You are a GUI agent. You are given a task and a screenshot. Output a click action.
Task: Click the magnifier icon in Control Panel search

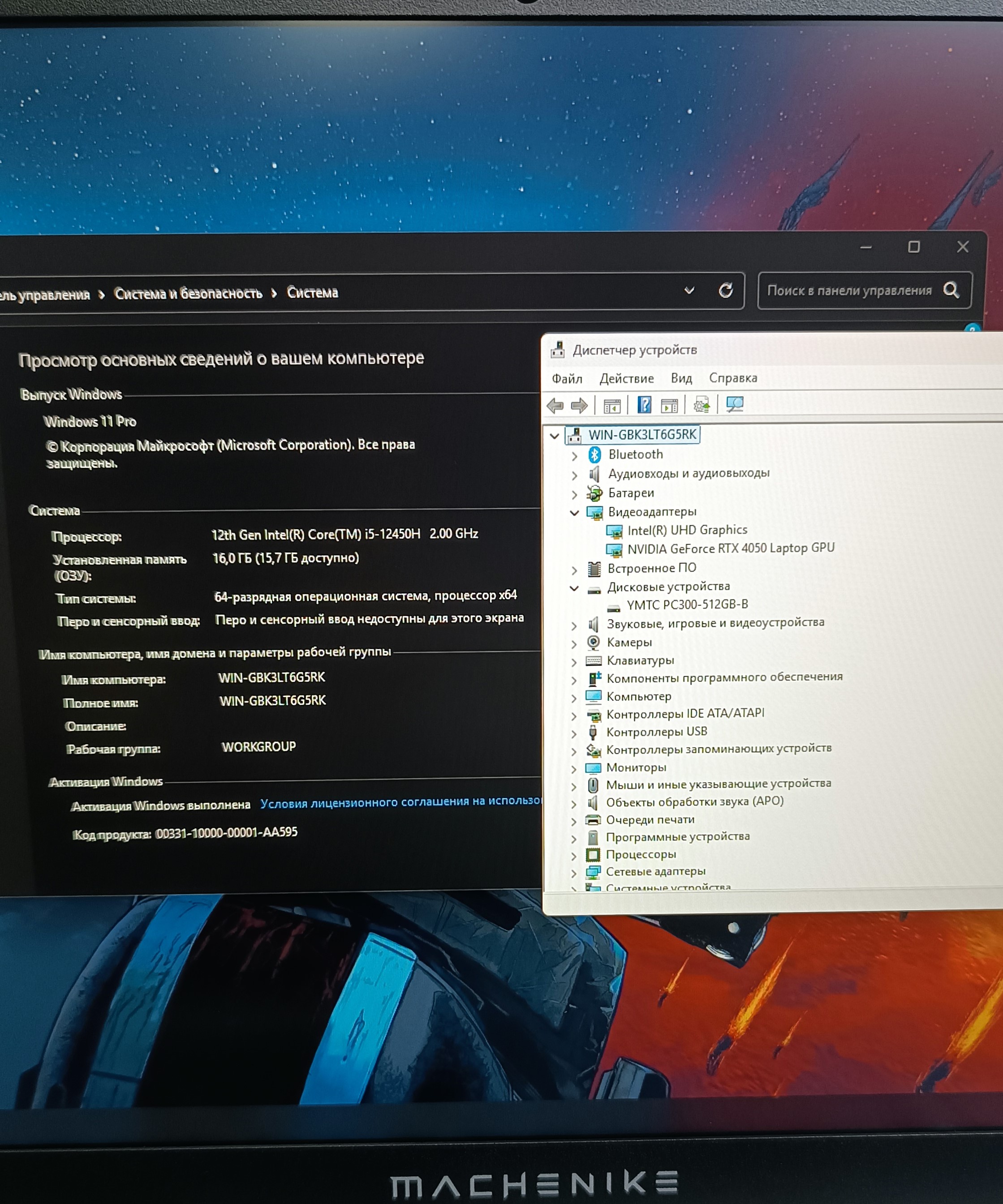click(951, 290)
